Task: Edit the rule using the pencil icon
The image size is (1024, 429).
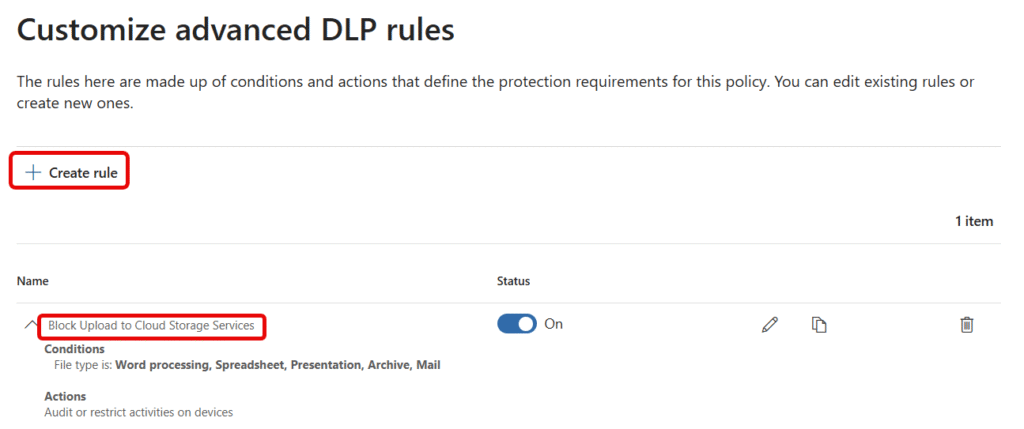Action: (x=770, y=325)
